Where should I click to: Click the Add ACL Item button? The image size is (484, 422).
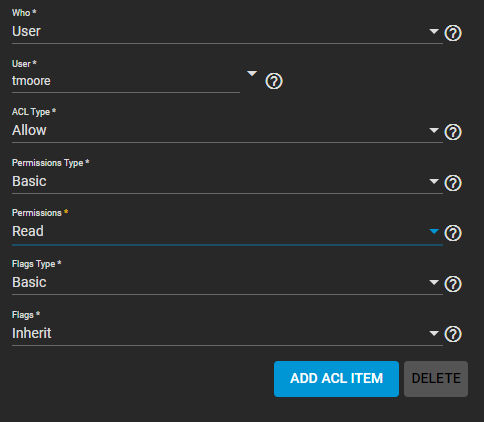click(336, 379)
